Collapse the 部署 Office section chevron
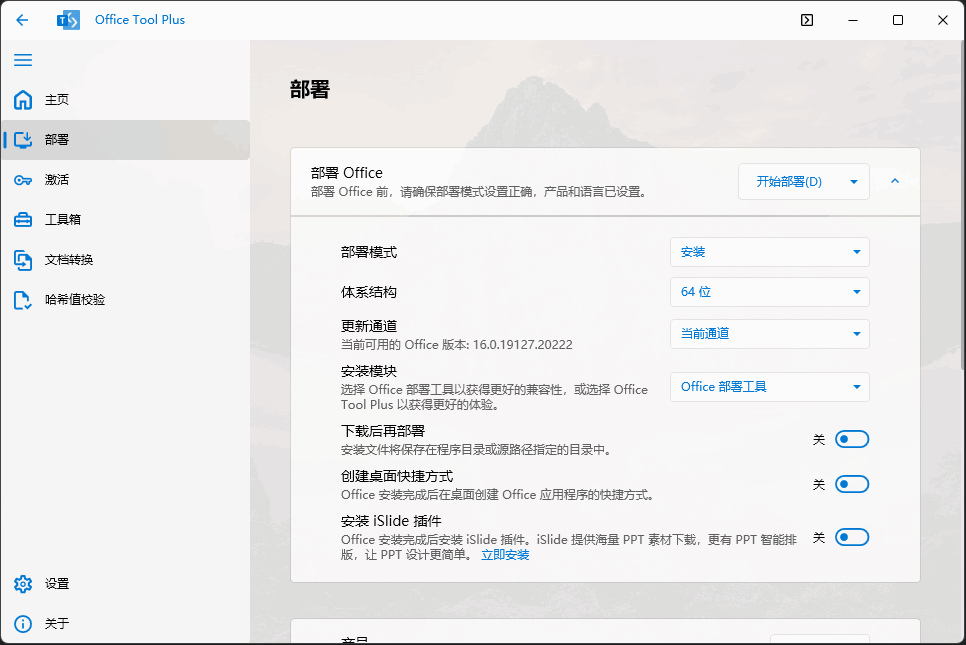Screen dimensions: 966x645 coord(895,181)
